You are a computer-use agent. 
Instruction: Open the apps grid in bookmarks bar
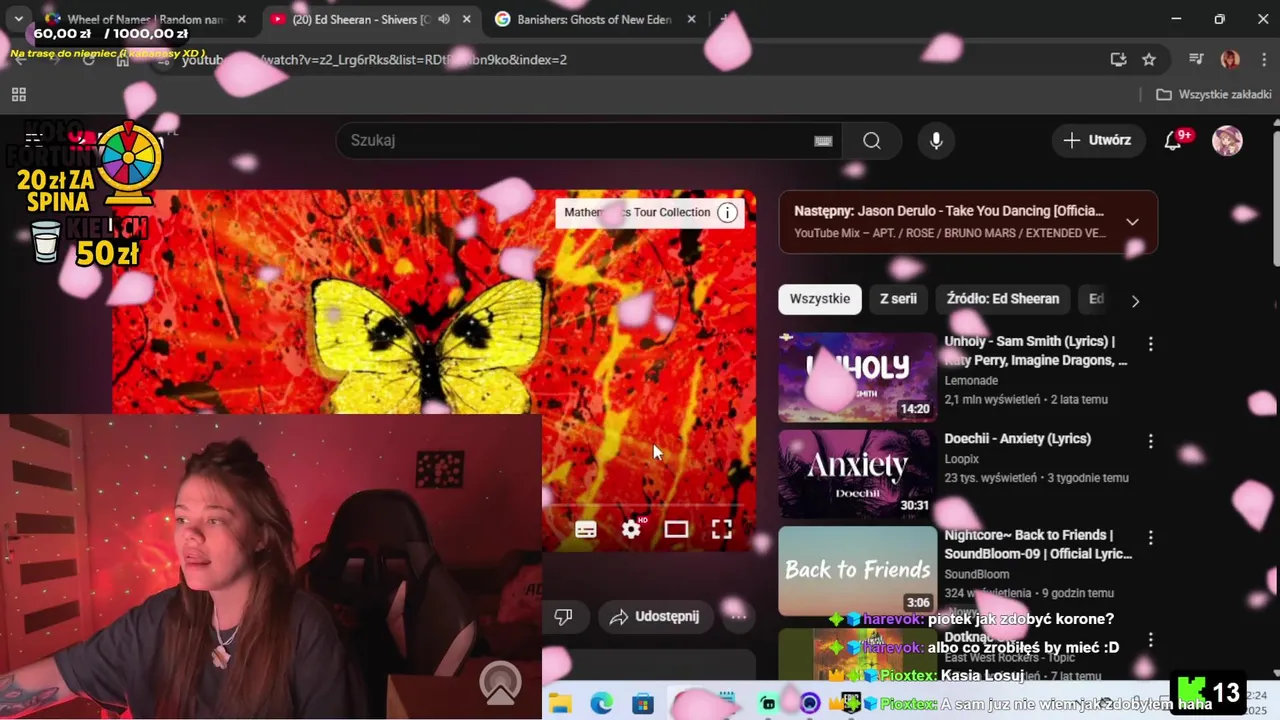point(18,94)
